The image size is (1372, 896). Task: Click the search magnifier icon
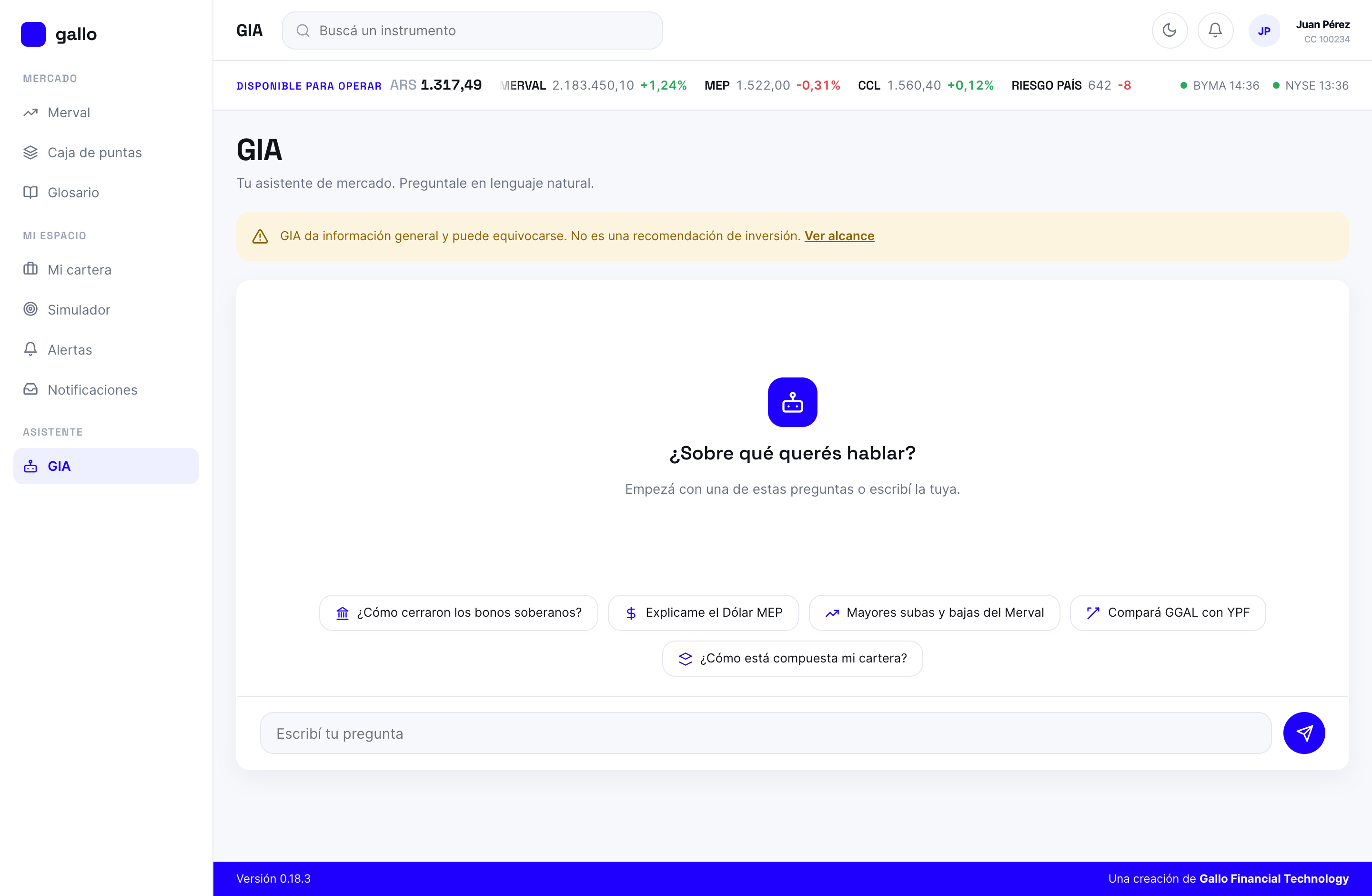pos(303,31)
